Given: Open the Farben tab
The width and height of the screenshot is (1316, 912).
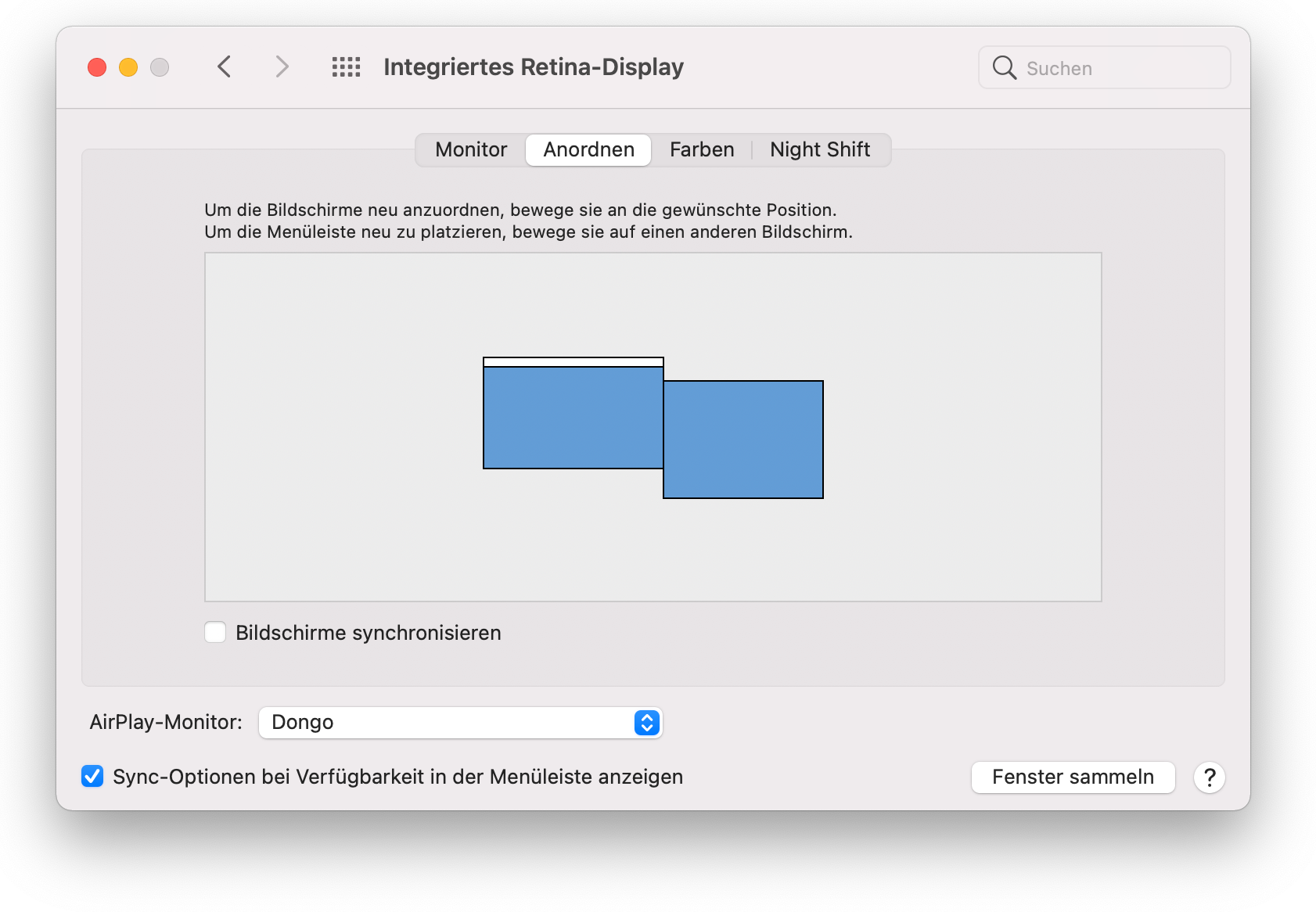Looking at the screenshot, I should click(x=702, y=149).
